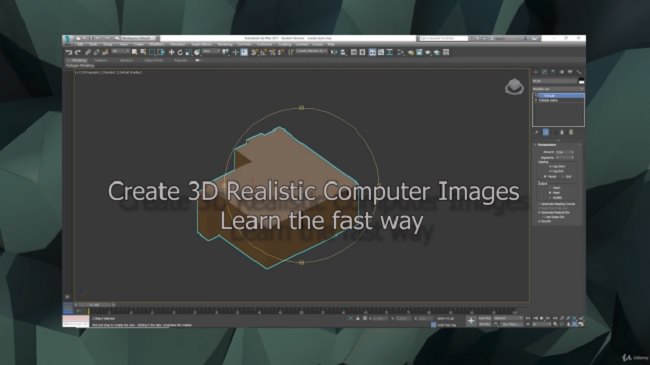The width and height of the screenshot is (650, 365).
Task: Click the search field in title bar
Action: click(x=443, y=38)
